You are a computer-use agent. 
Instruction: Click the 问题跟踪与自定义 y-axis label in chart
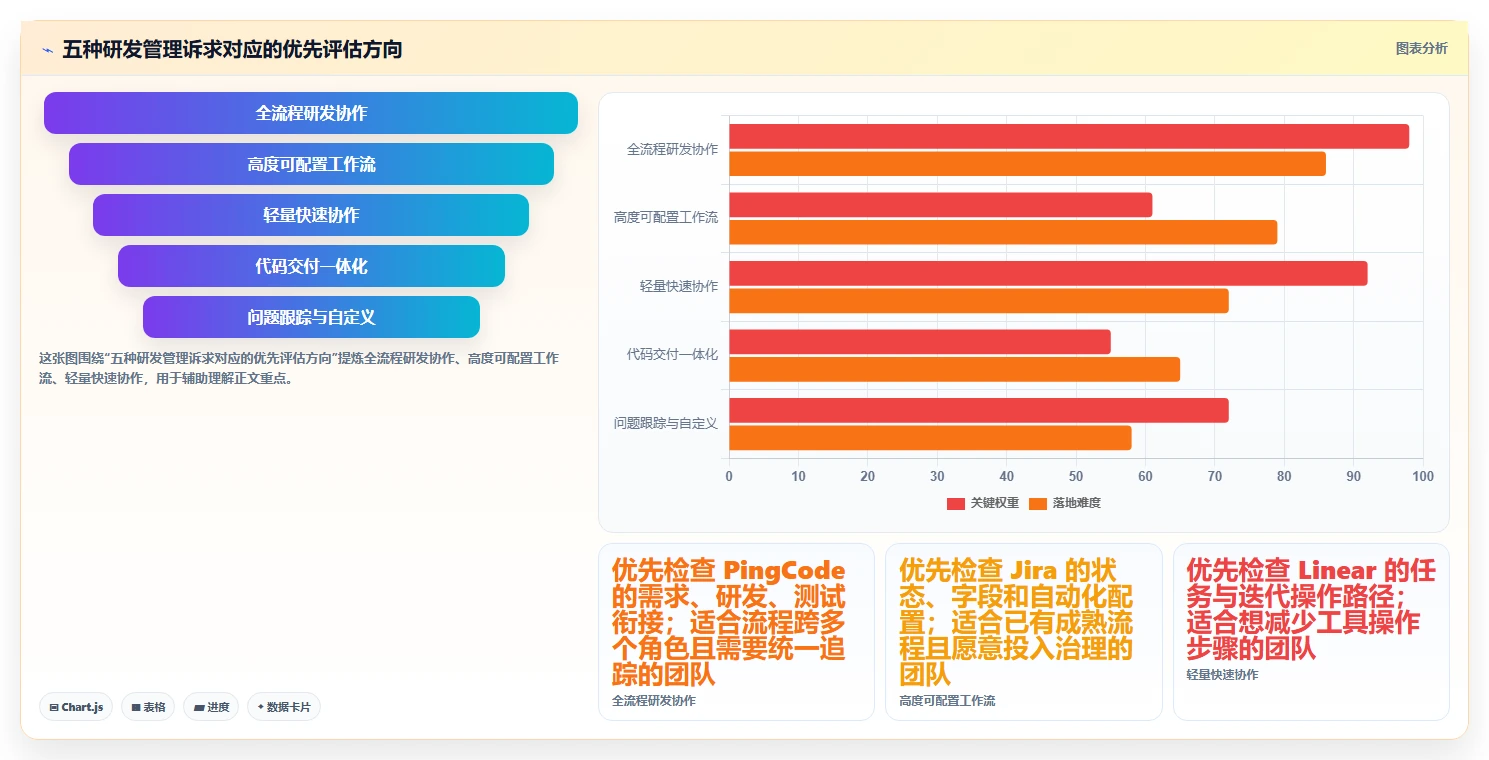tap(666, 423)
